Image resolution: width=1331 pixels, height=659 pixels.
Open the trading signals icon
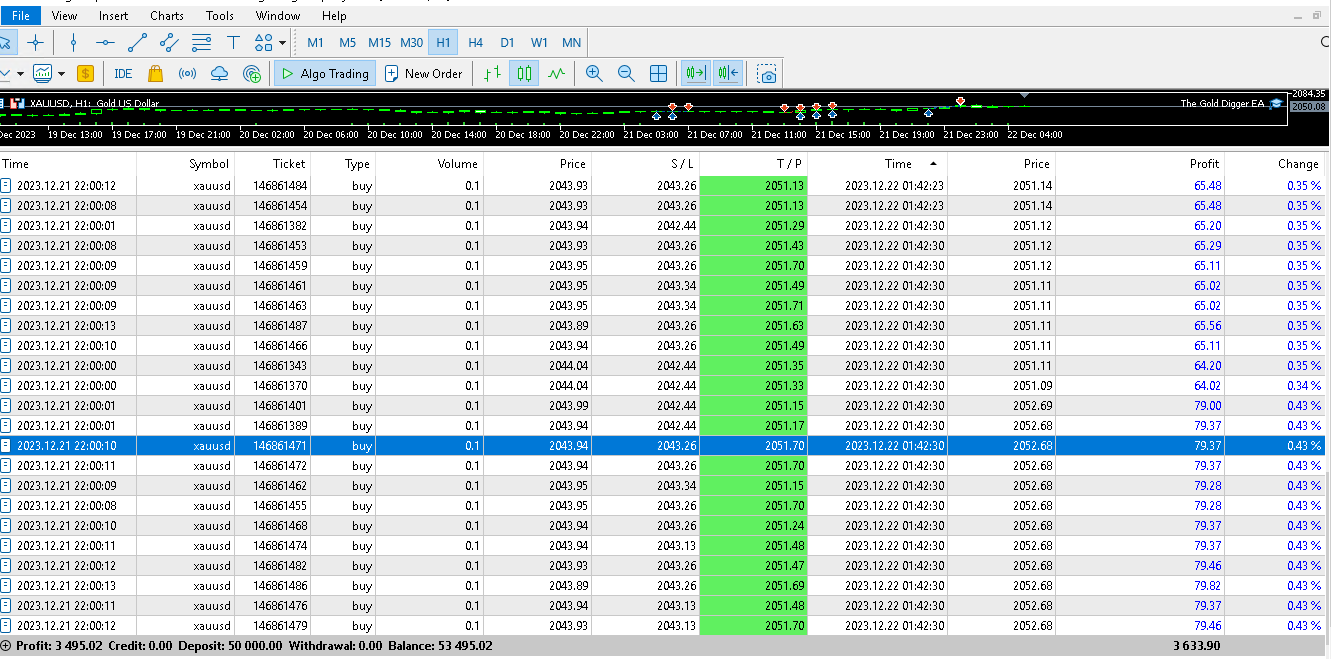[187, 73]
